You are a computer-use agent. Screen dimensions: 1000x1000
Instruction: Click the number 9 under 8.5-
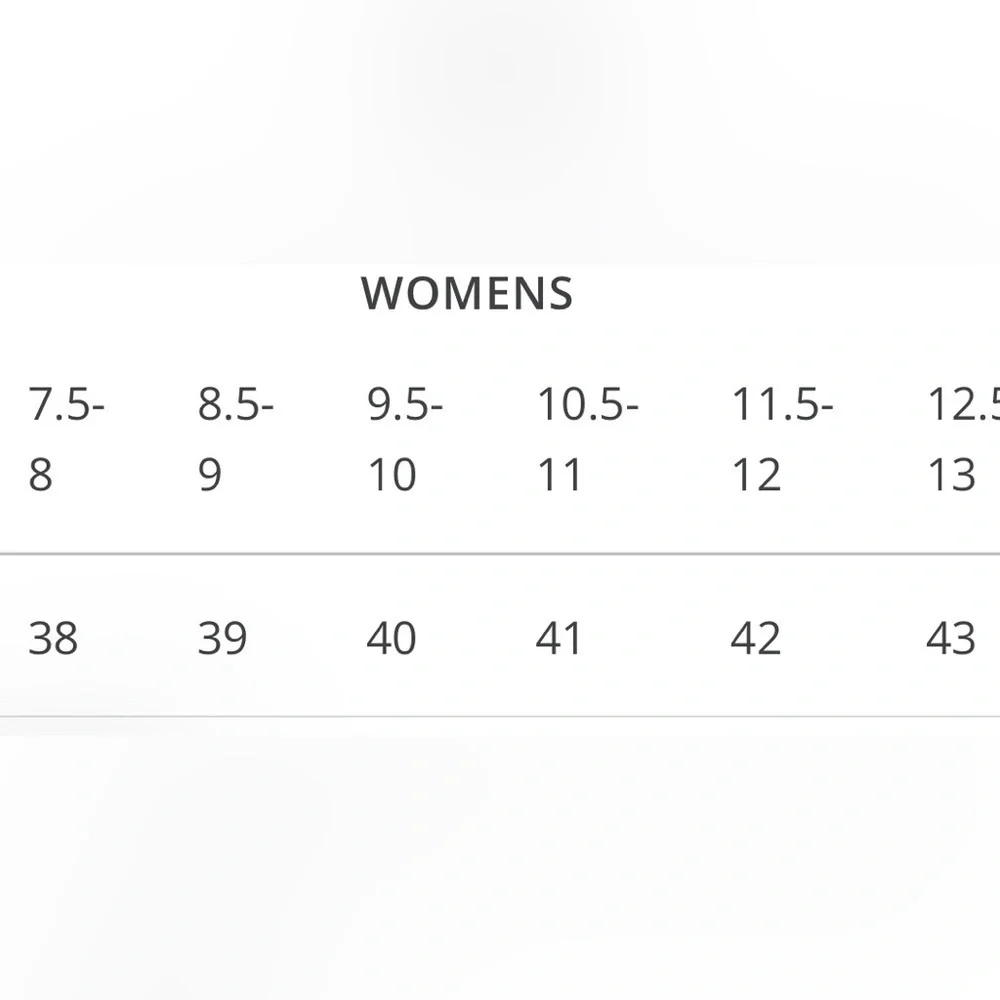210,474
